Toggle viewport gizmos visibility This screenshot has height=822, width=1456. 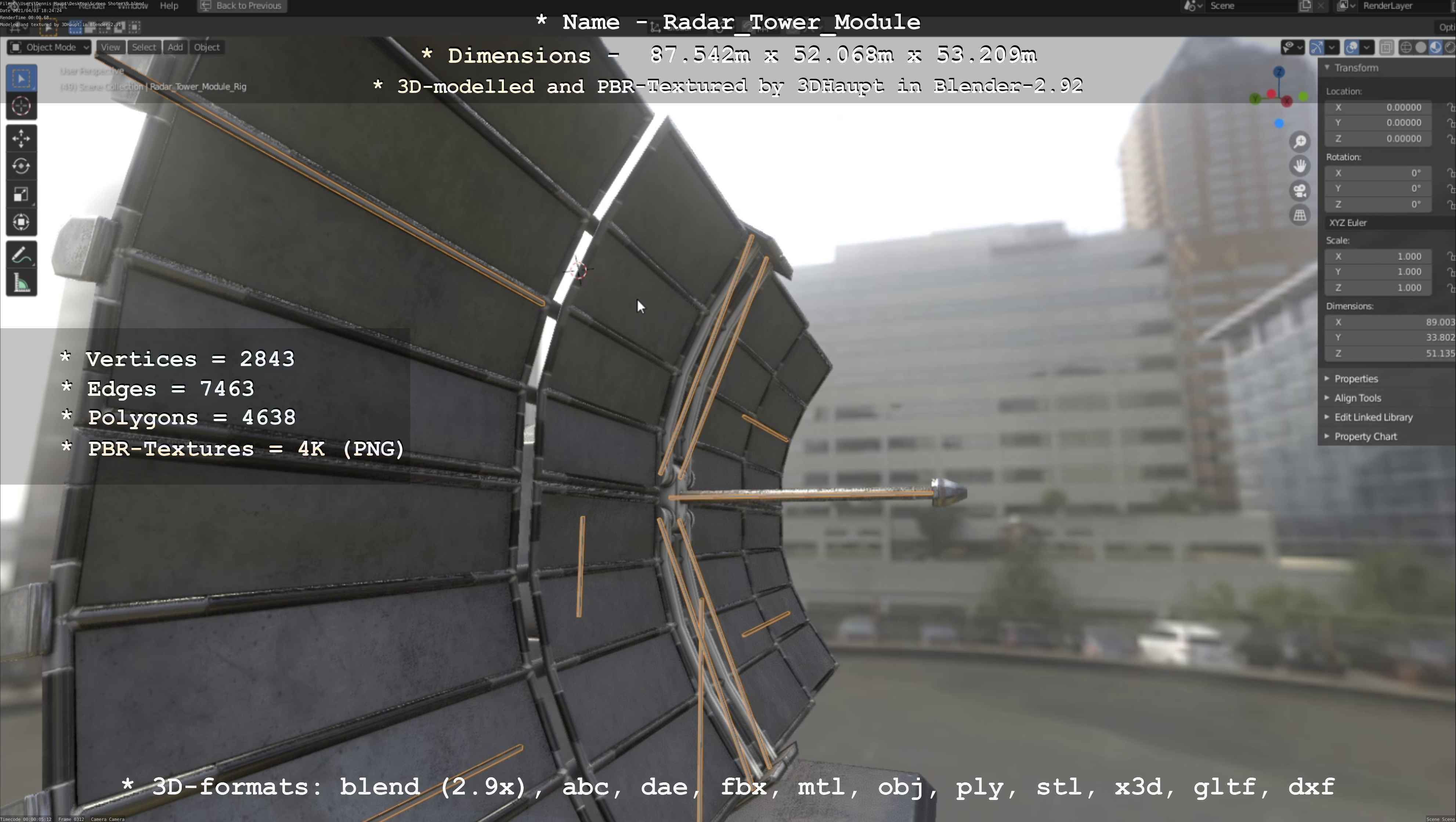[1317, 47]
